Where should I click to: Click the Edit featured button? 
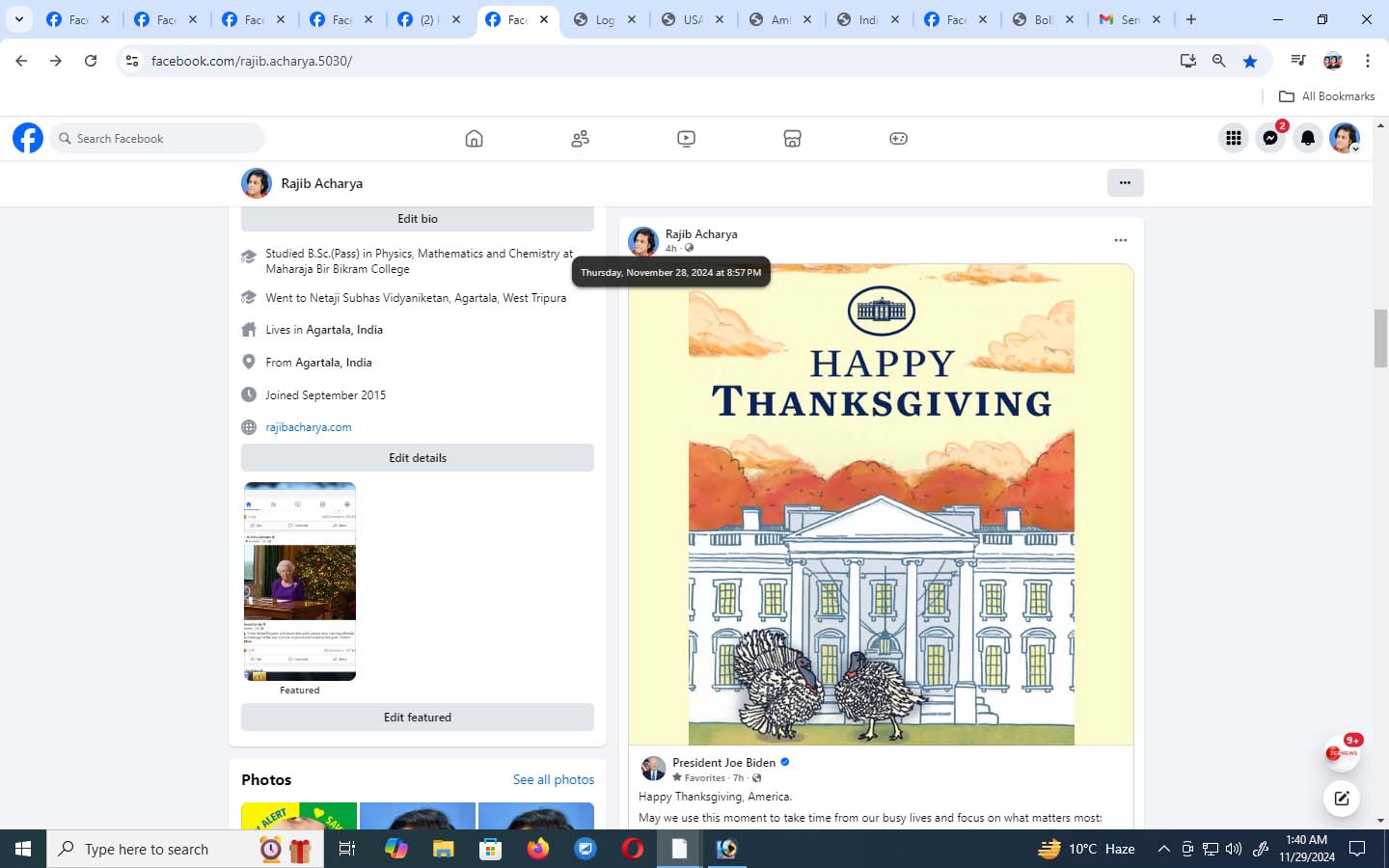[418, 718]
